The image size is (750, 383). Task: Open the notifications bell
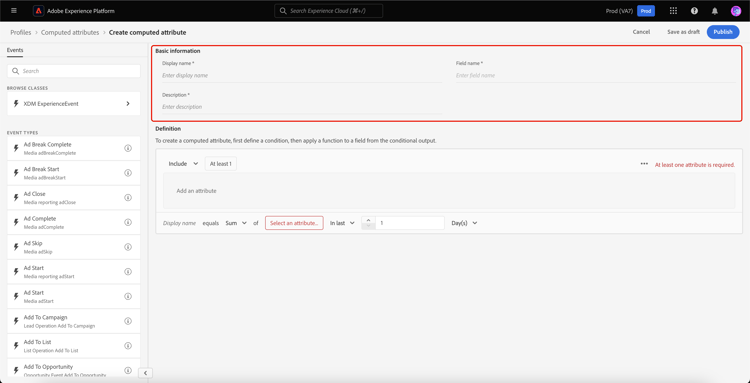[715, 11]
